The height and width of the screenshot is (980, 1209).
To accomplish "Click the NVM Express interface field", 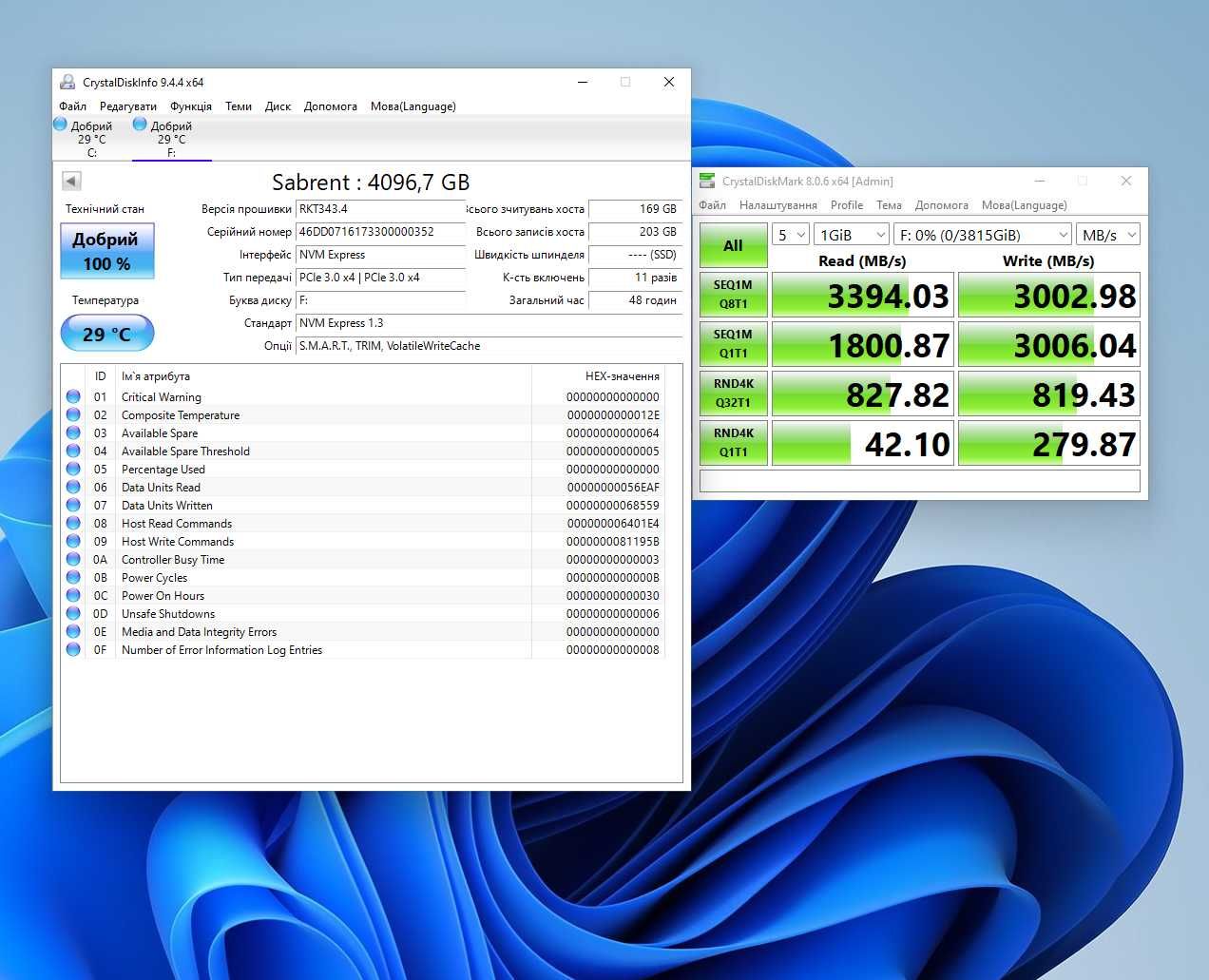I will [x=380, y=255].
